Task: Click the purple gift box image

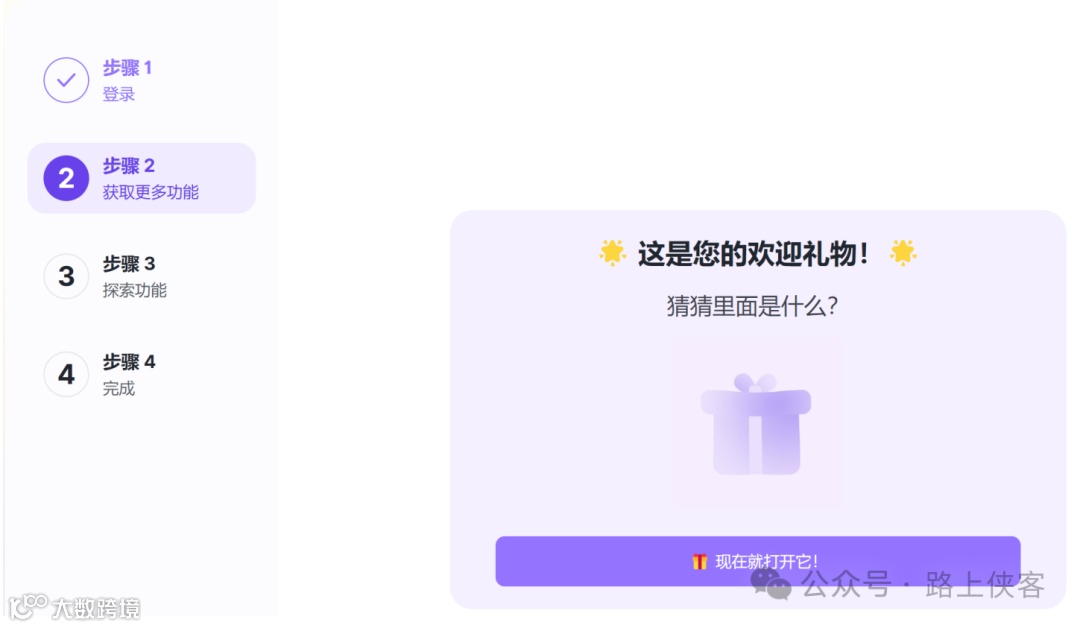Action: click(x=756, y=423)
